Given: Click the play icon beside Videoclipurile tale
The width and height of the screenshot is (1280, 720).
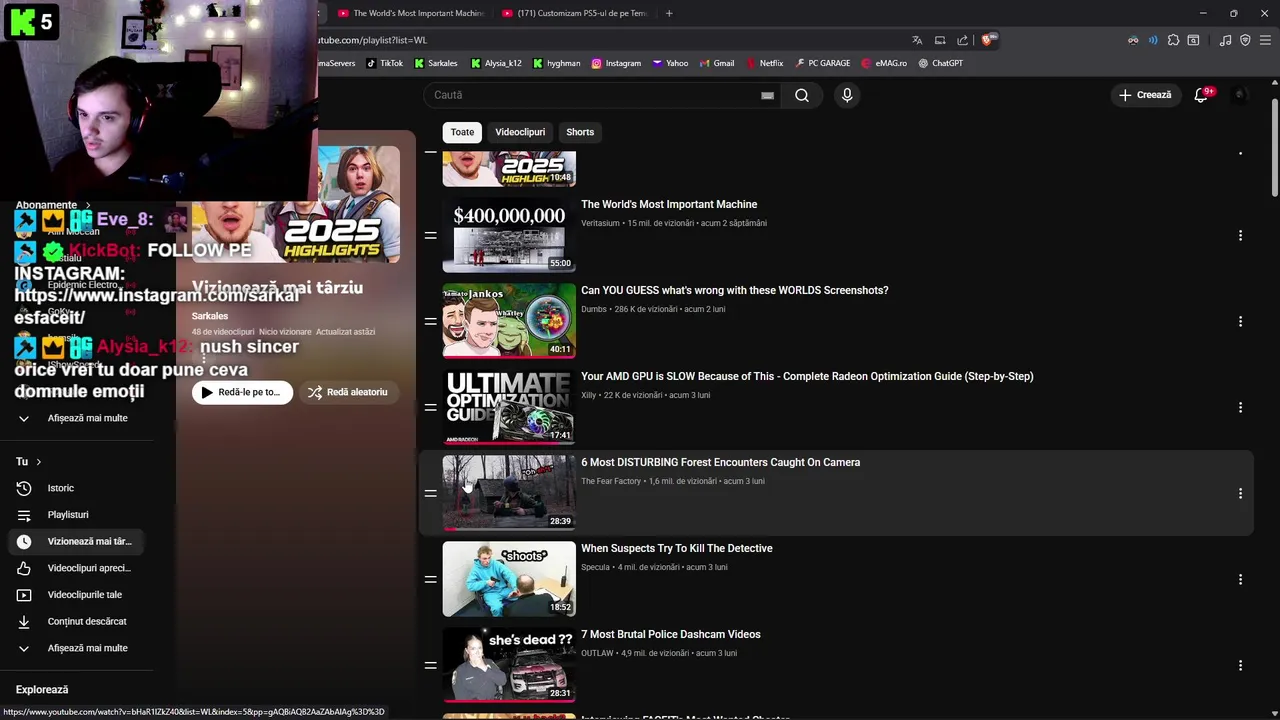Looking at the screenshot, I should pyautogui.click(x=24, y=595).
